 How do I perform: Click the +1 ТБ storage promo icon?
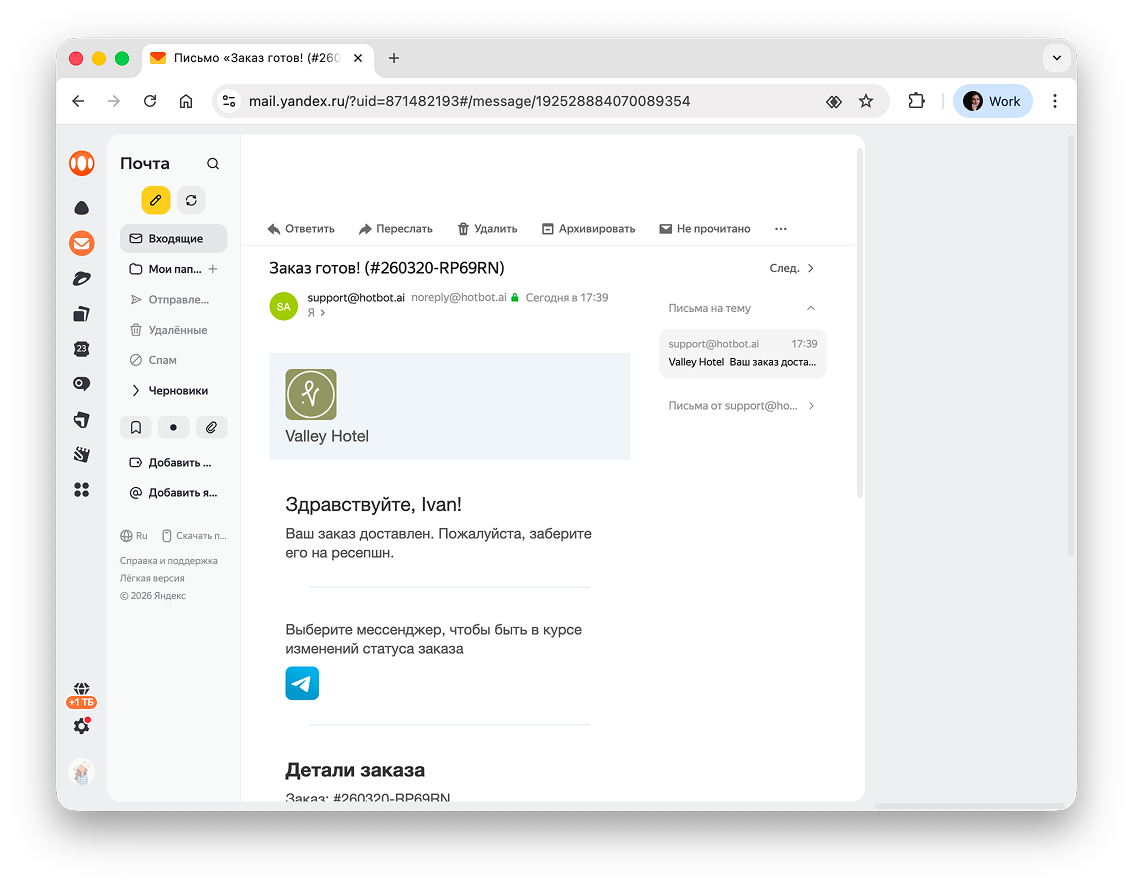point(82,695)
